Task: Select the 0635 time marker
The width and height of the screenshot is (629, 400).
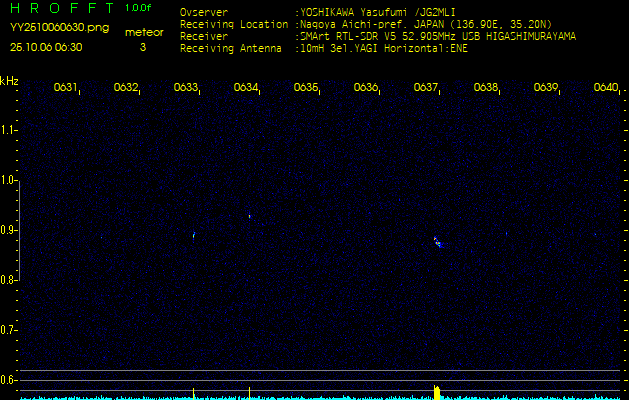Action: click(306, 88)
